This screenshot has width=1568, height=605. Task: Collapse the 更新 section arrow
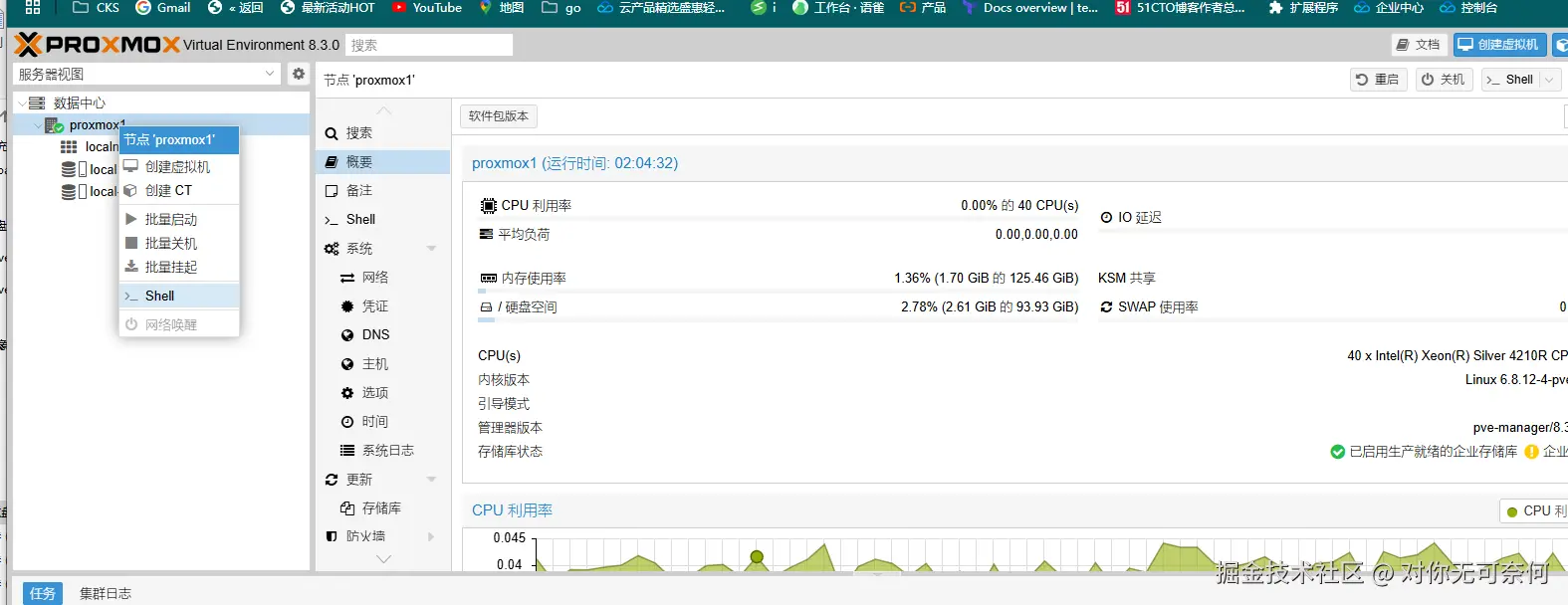point(432,480)
